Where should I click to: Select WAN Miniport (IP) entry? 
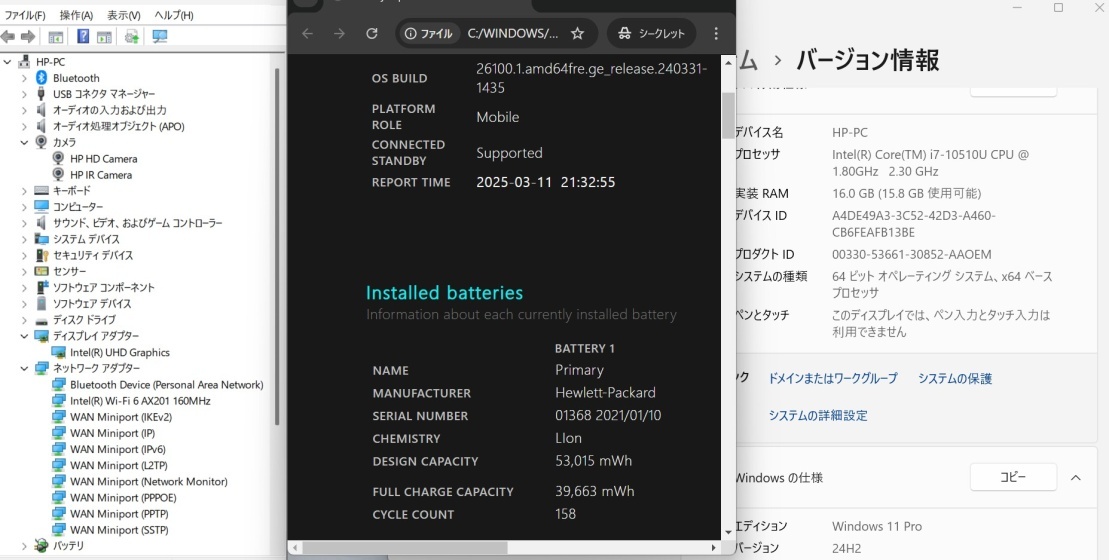(112, 433)
